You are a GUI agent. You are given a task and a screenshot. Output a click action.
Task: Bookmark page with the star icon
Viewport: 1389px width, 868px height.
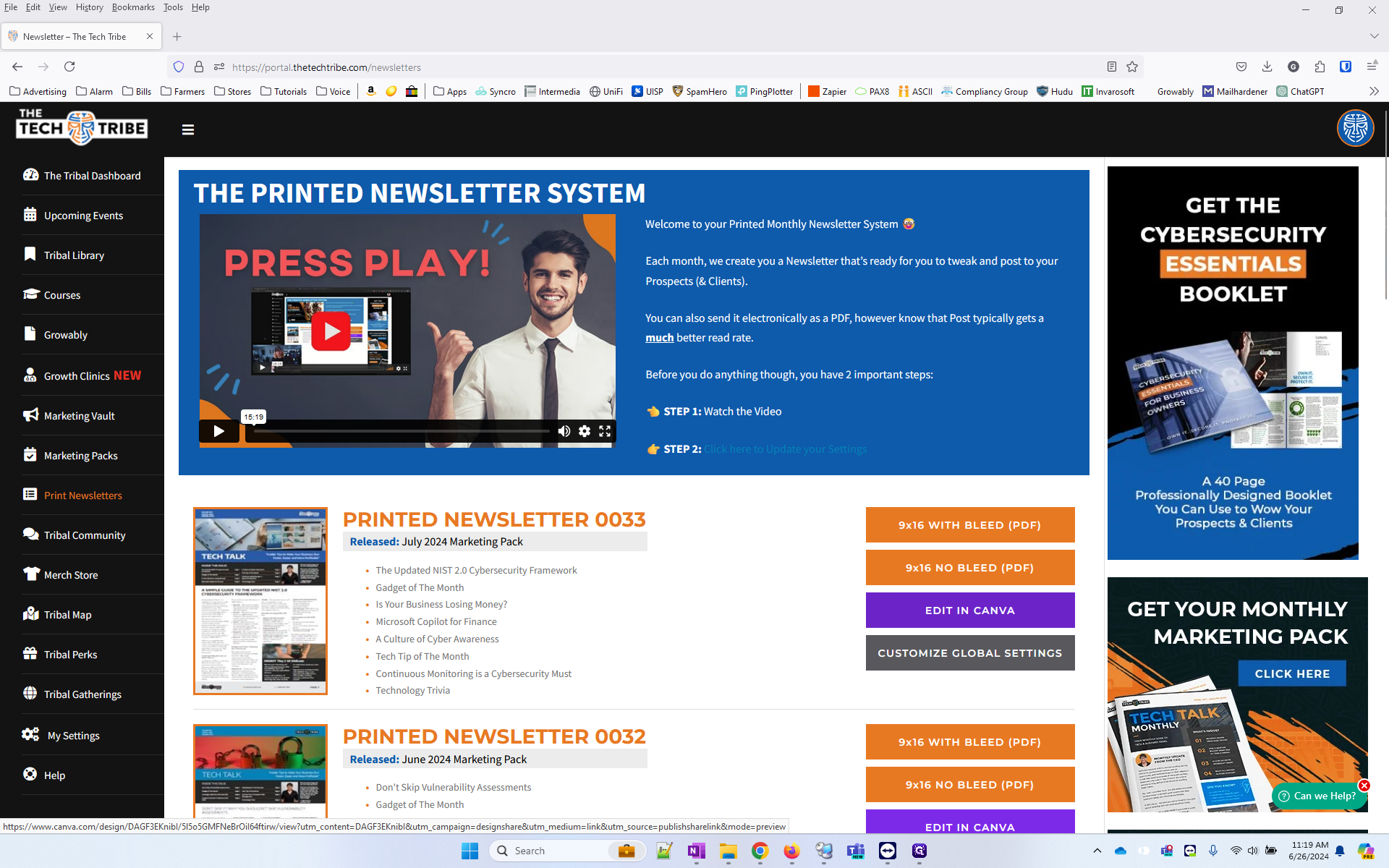click(x=1132, y=67)
